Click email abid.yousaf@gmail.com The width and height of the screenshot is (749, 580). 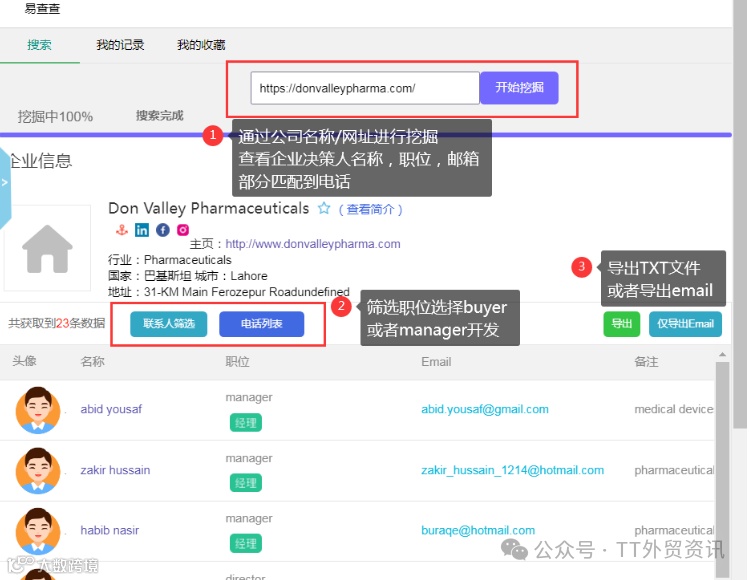(485, 409)
